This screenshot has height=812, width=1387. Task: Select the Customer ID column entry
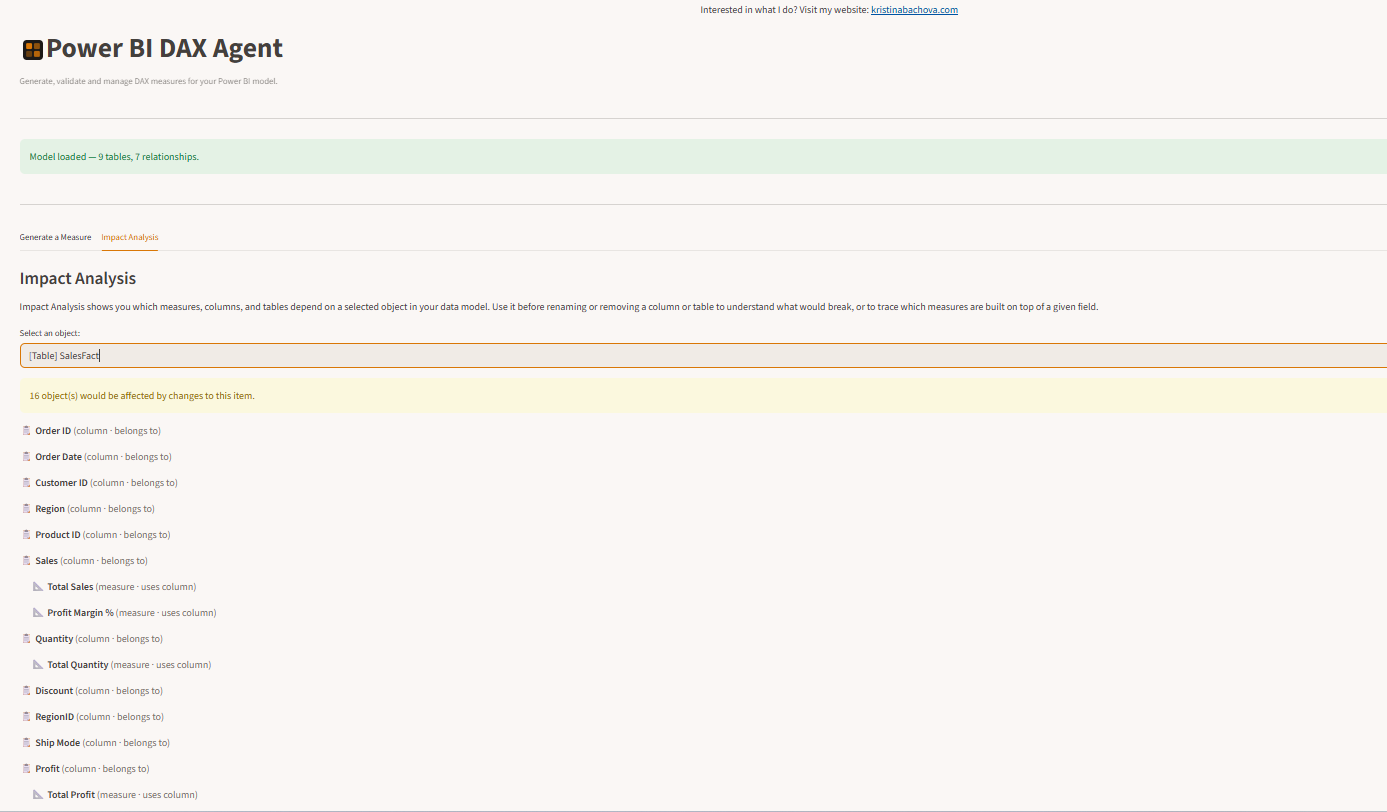pyautogui.click(x=62, y=483)
